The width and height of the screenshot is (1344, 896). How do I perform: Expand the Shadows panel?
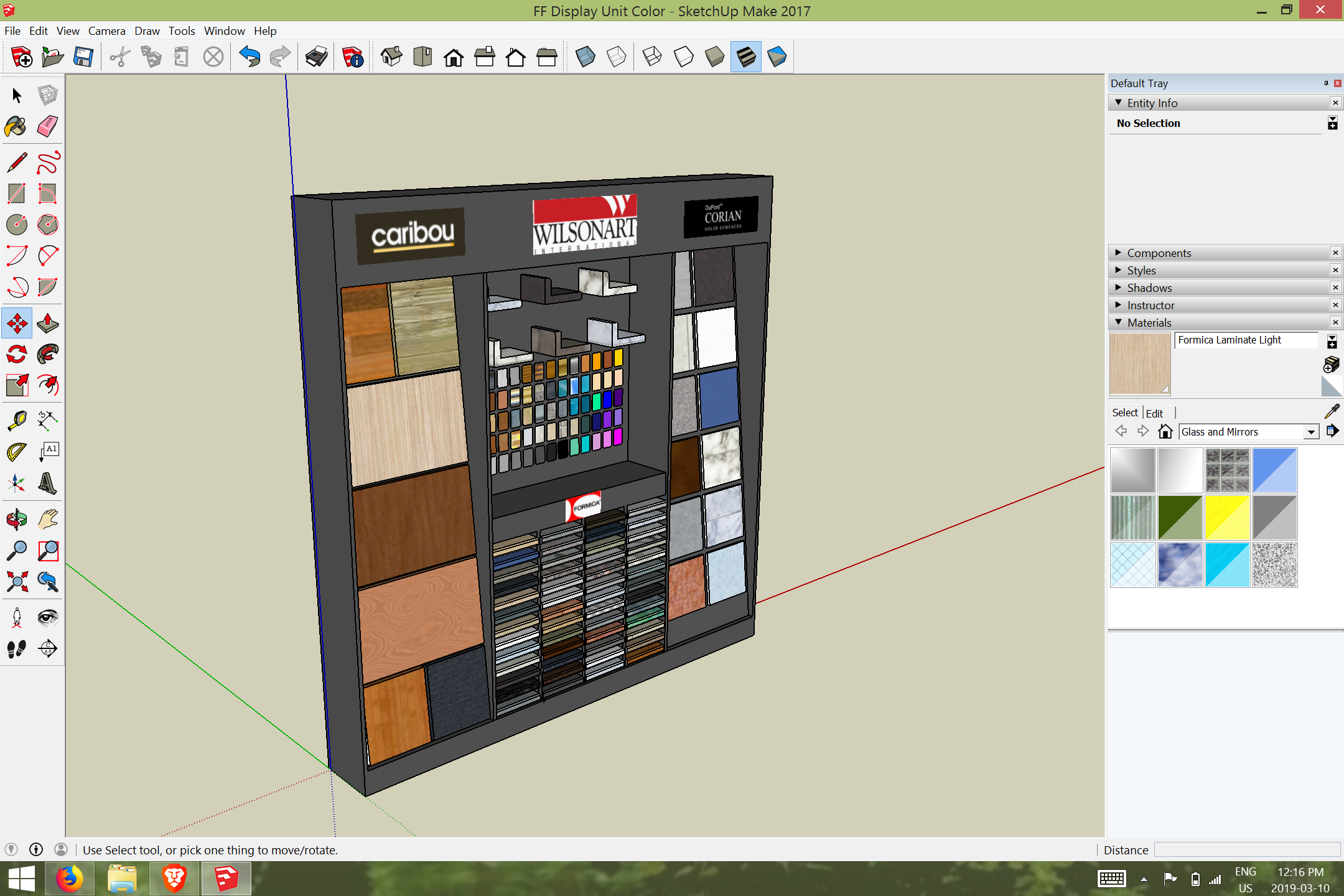pos(1149,287)
